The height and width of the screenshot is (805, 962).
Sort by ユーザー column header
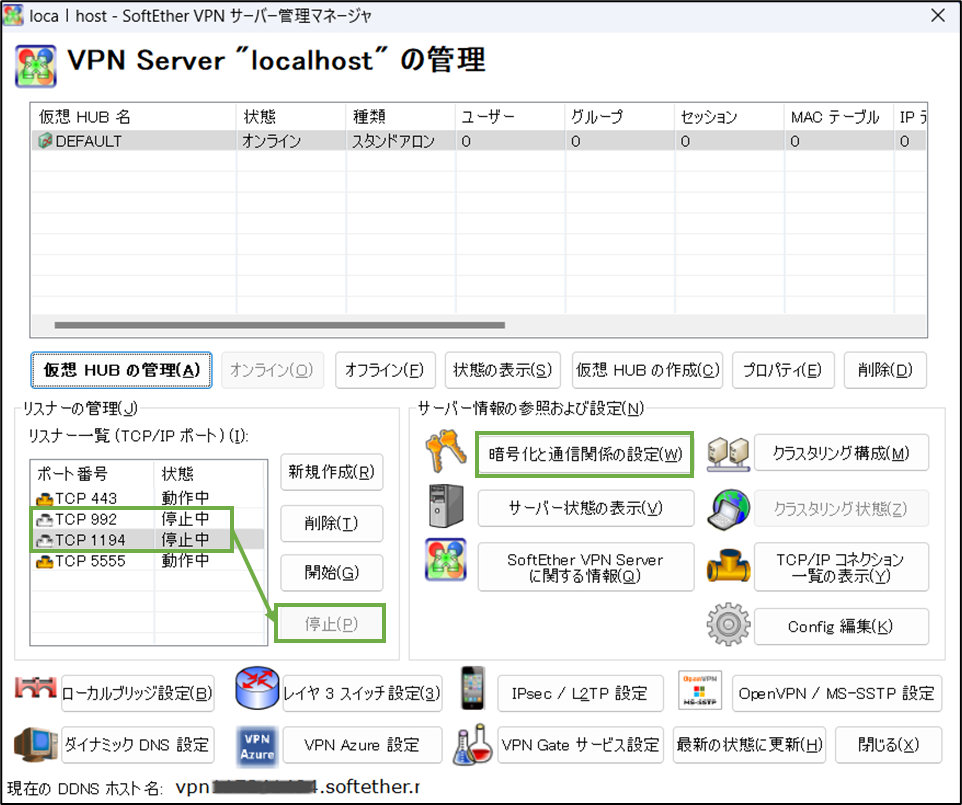coord(510,117)
